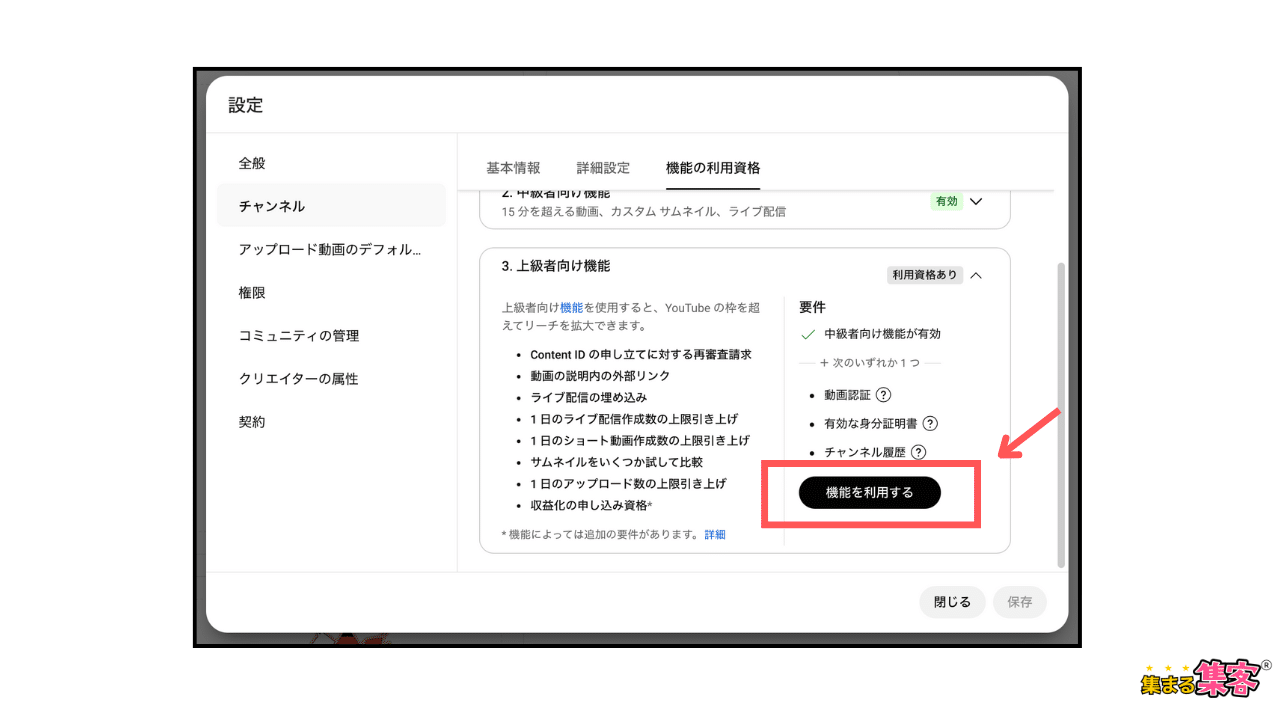Screen dimensions: 1280x720
Task: Click the 機能を利用する button
Action: tap(870, 493)
